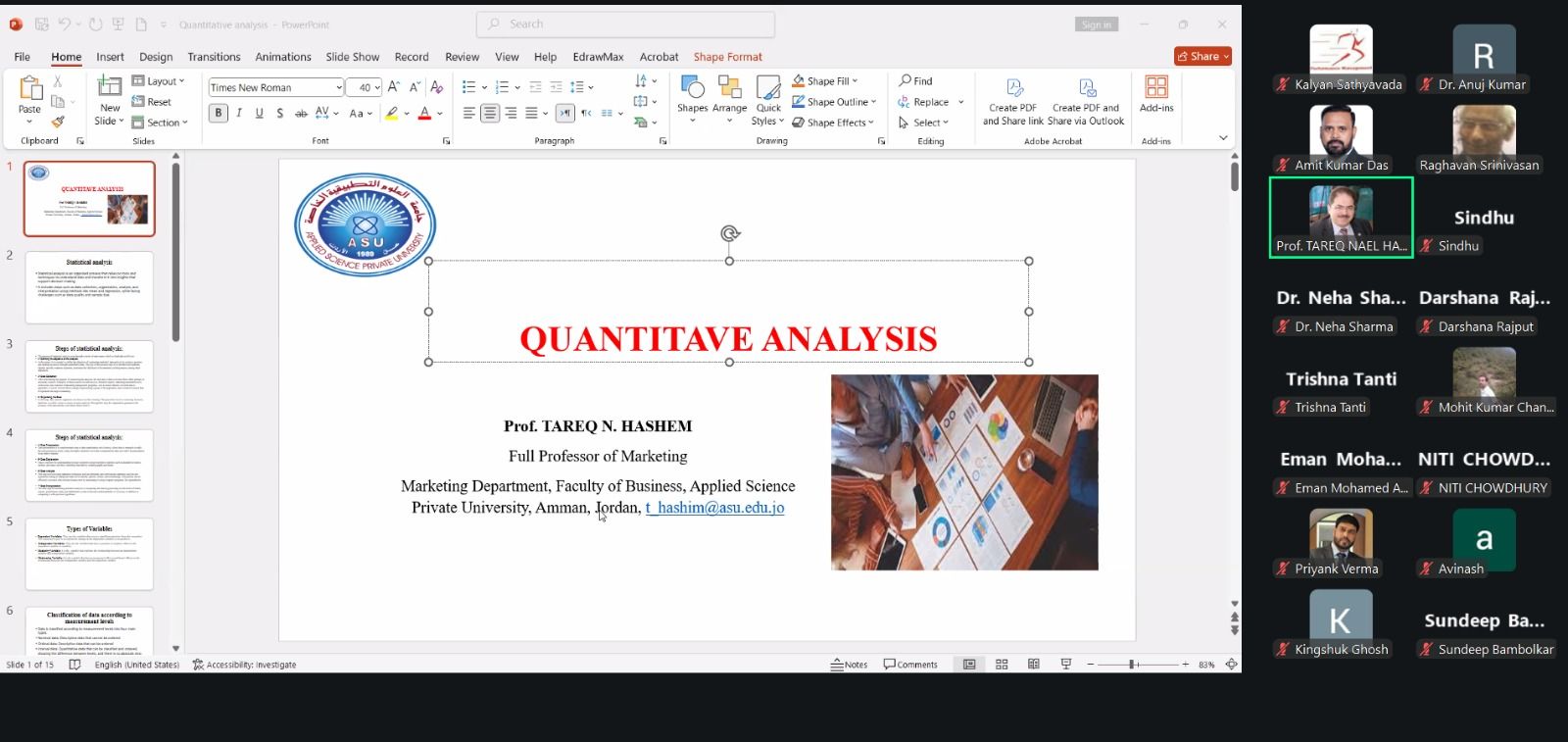Image resolution: width=1568 pixels, height=742 pixels.
Task: Click Create PDF and Share link
Action: tap(1013, 101)
